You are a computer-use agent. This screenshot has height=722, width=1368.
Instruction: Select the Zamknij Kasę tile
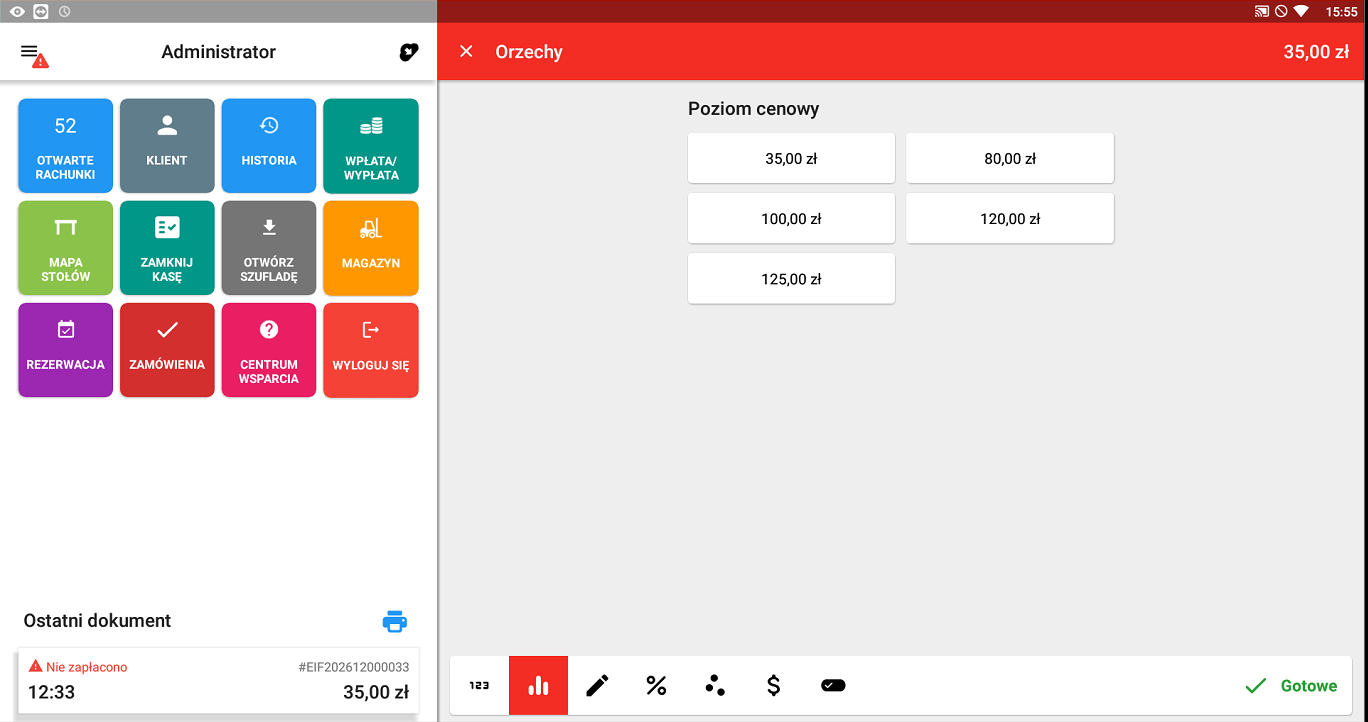coord(167,248)
